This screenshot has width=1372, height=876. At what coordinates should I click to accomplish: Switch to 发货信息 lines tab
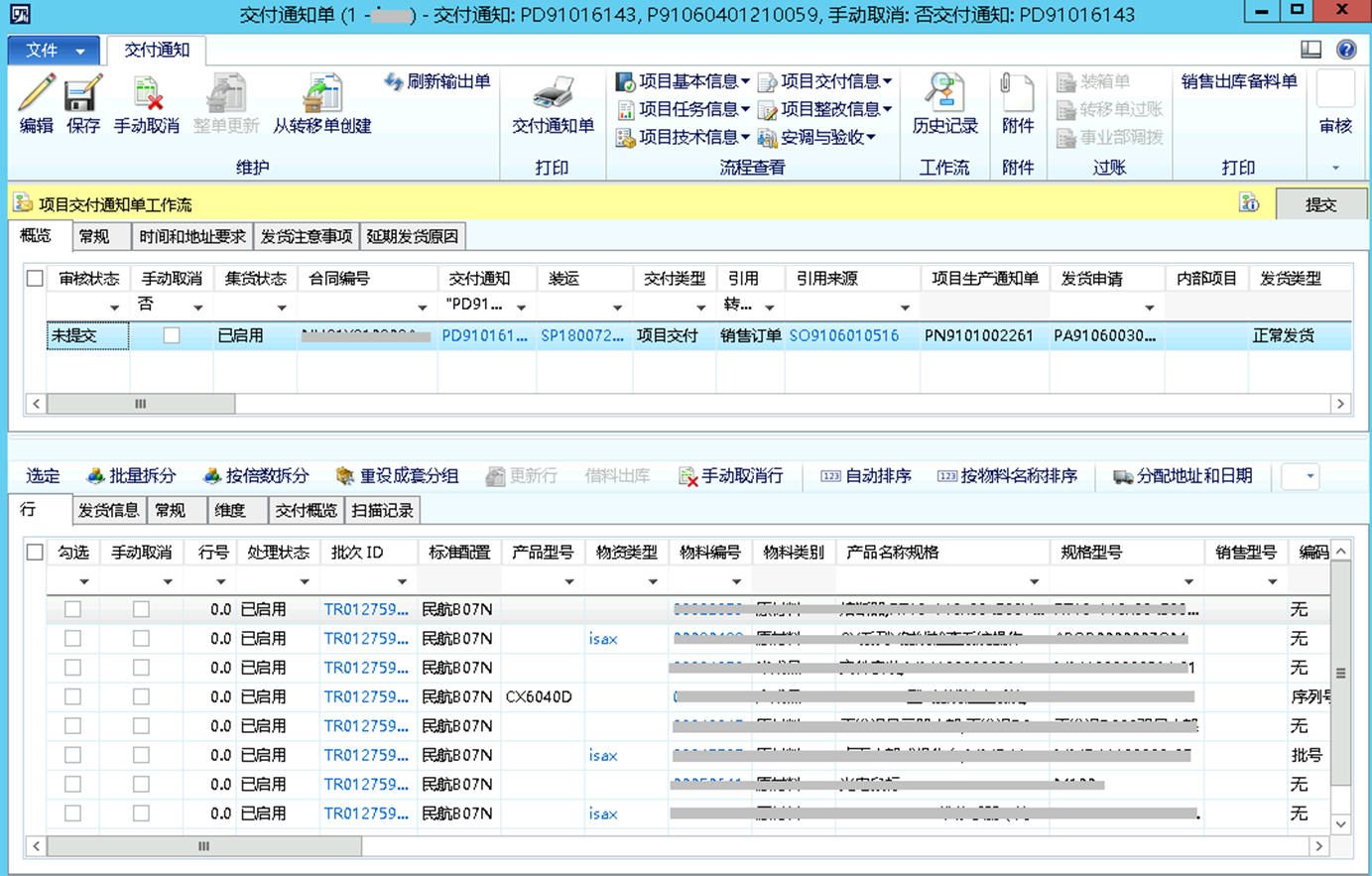[109, 510]
